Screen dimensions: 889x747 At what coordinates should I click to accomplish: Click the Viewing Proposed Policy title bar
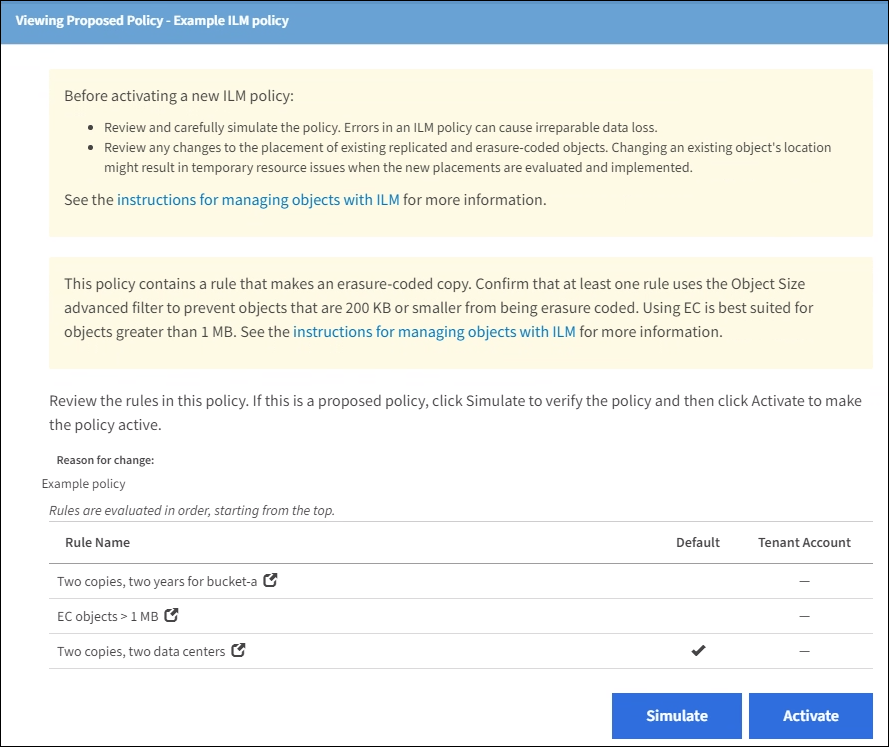tap(152, 20)
